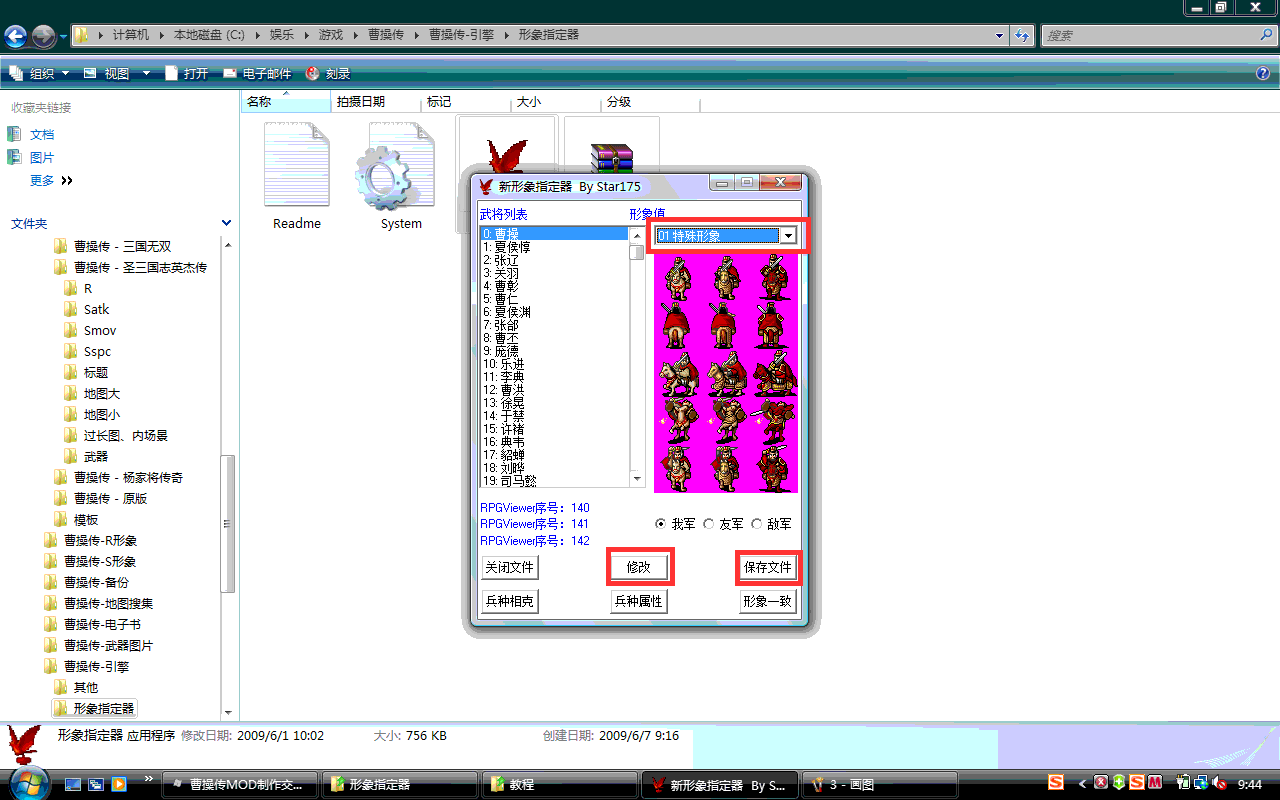Viewport: 1280px width, 800px height.
Task: Click the Windows Start orb
Action: [x=27, y=782]
